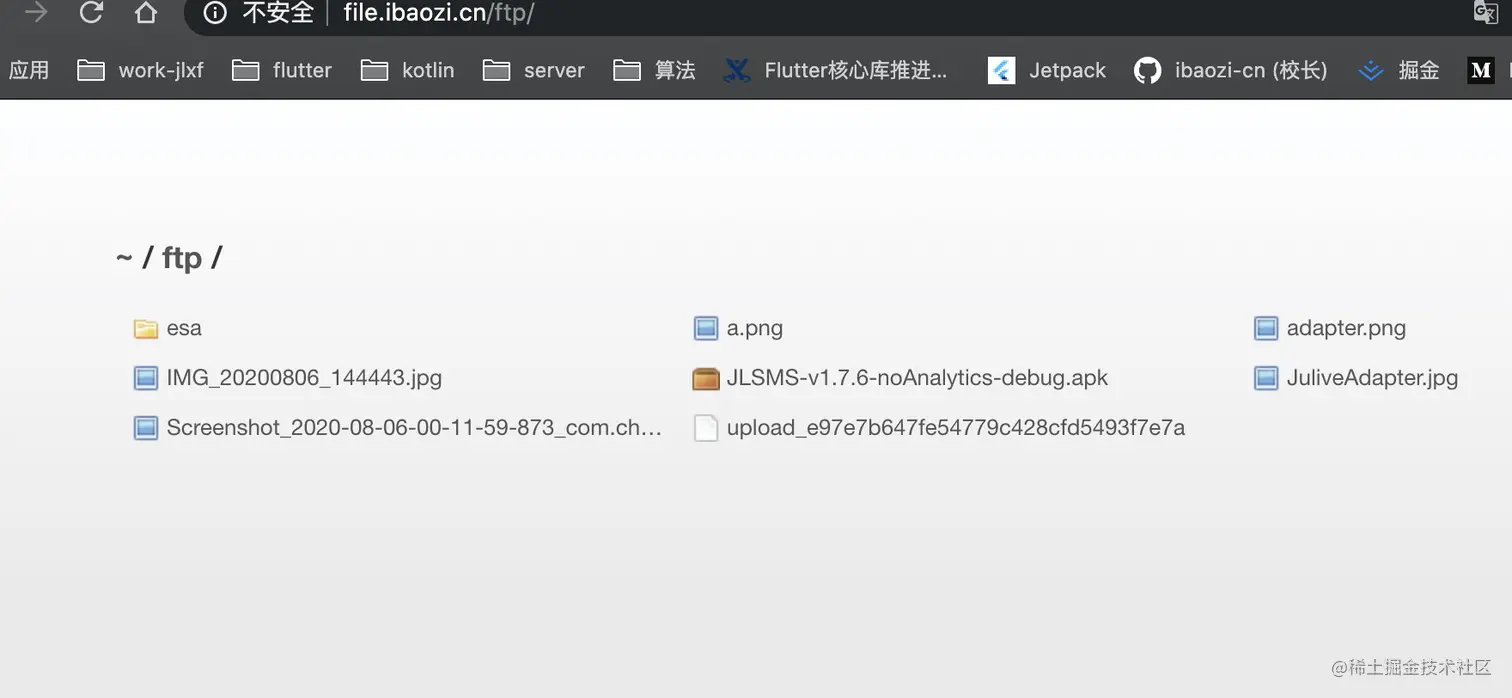This screenshot has width=1512, height=698.
Task: Open the JuliveAdapter.jpg link
Action: tap(1371, 378)
